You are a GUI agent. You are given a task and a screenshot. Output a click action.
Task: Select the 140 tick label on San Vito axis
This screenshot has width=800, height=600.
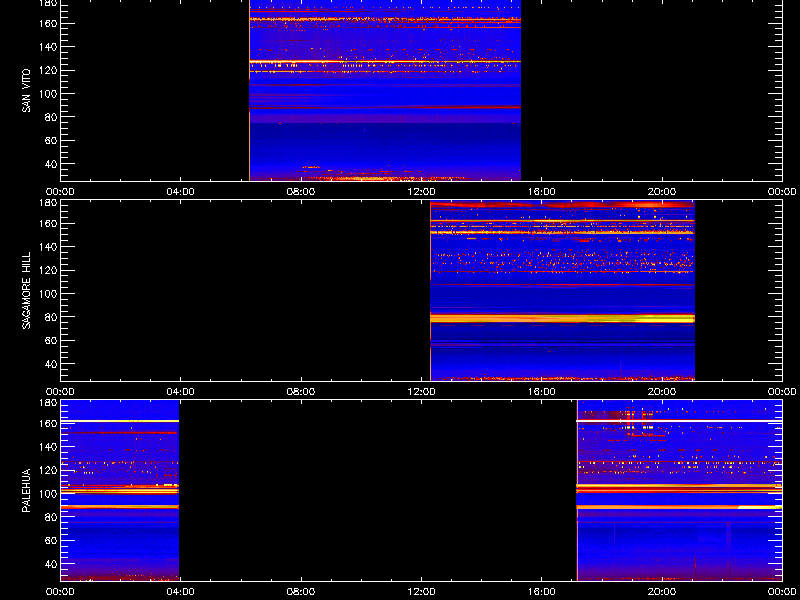pyautogui.click(x=49, y=47)
